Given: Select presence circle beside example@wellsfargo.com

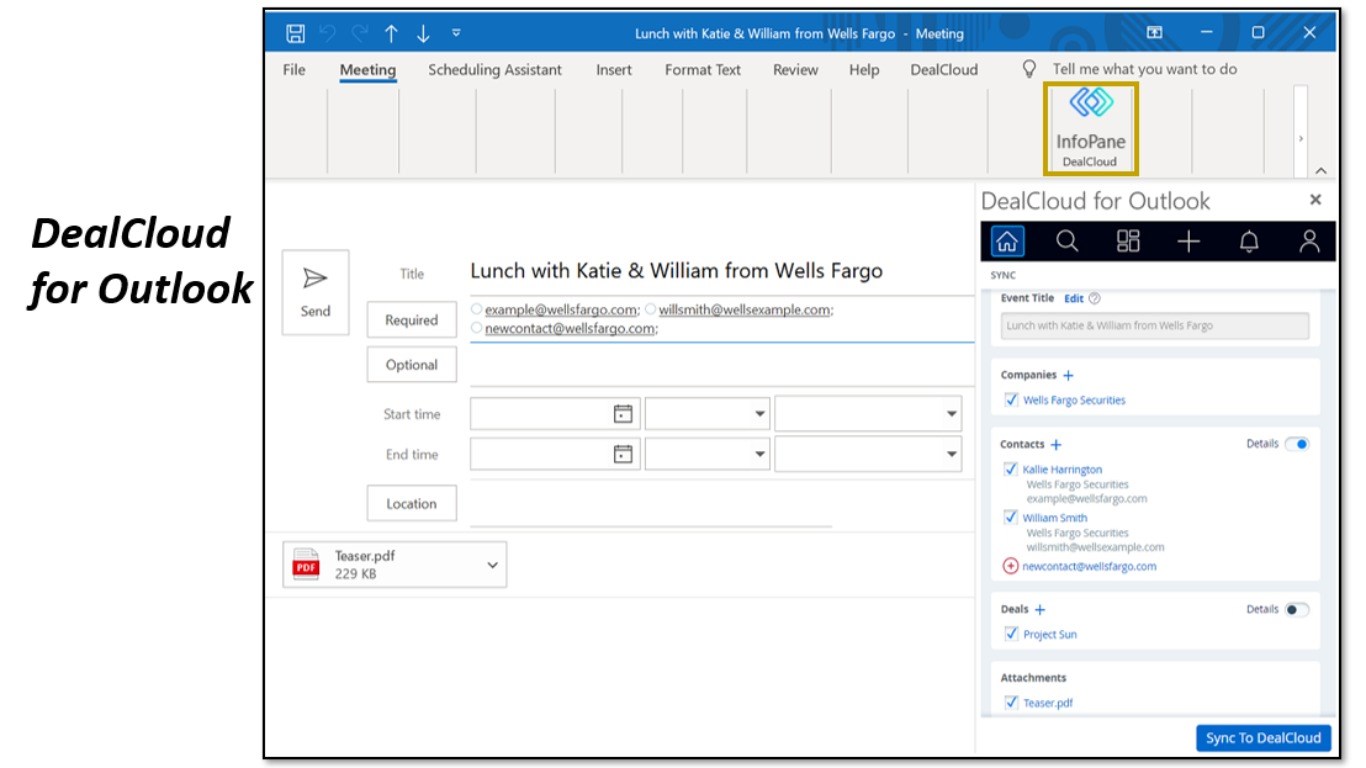Looking at the screenshot, I should [x=477, y=310].
